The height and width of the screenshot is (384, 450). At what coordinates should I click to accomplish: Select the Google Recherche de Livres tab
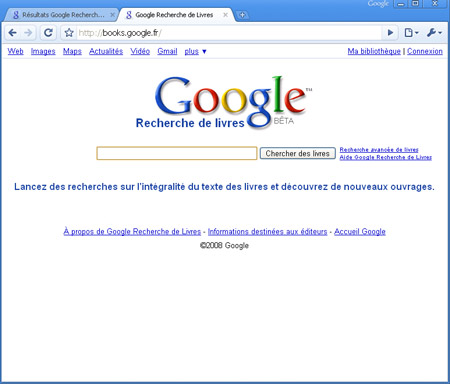point(176,15)
